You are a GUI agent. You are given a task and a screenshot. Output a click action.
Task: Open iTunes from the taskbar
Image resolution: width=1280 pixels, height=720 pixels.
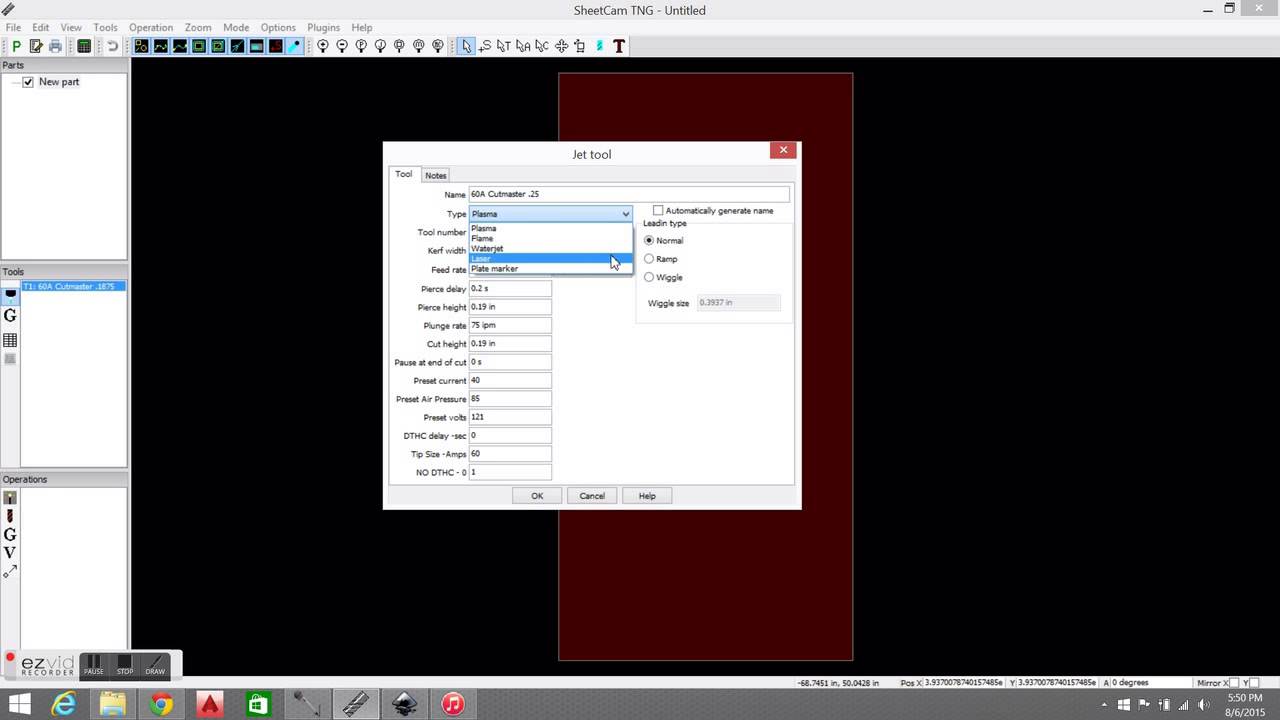tap(452, 704)
